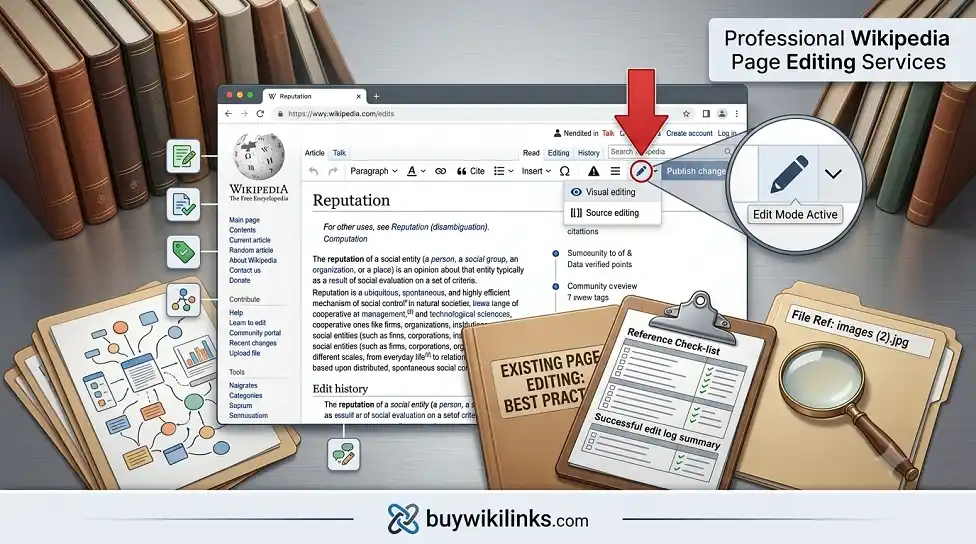Click the Wikipedia globe logo
Image resolution: width=976 pixels, height=544 pixels.
pos(259,157)
